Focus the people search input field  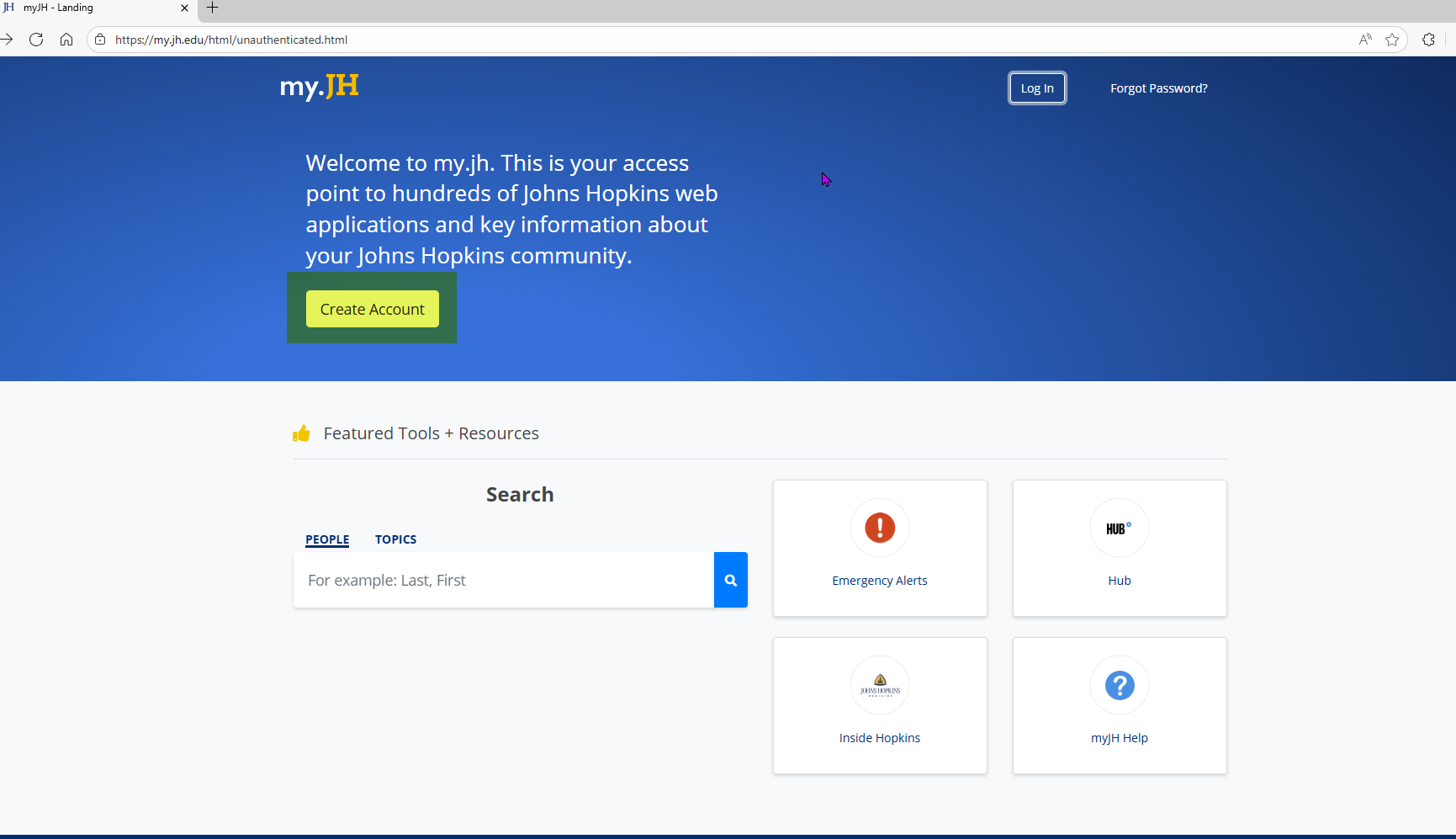click(504, 580)
